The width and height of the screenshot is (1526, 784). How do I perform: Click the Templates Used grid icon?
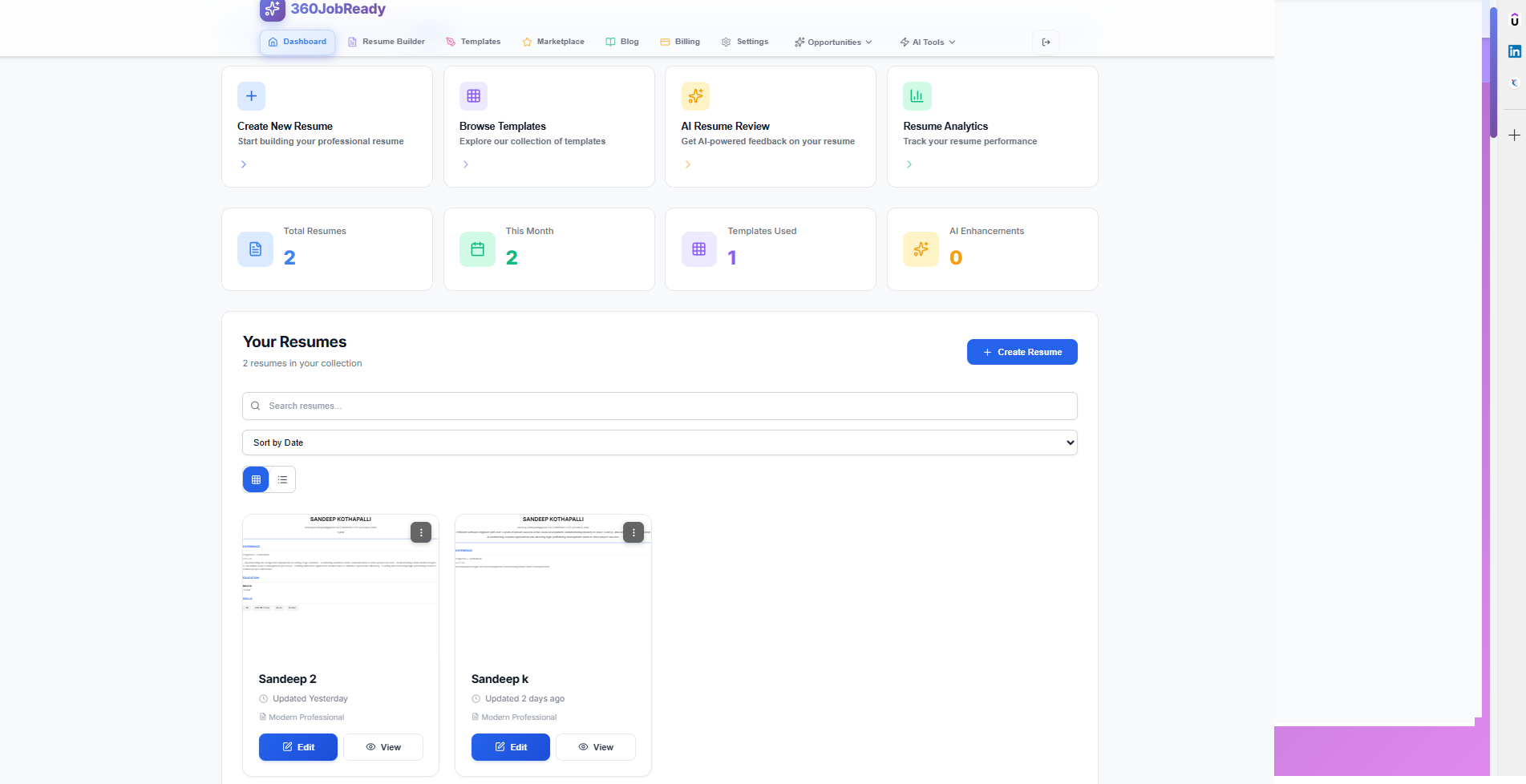pos(699,249)
